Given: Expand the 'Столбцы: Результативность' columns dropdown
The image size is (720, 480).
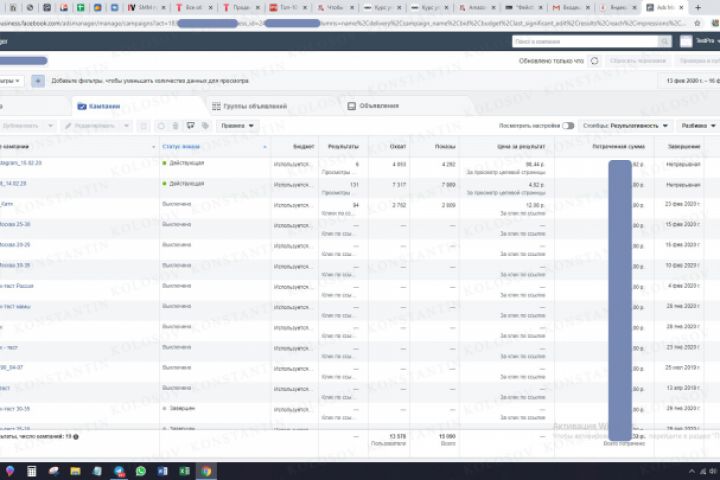Looking at the screenshot, I should (625, 126).
